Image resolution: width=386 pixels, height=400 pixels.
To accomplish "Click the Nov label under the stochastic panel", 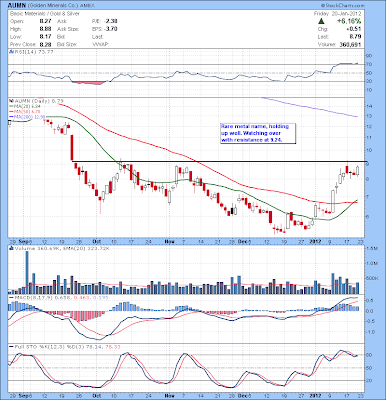I will [170, 395].
